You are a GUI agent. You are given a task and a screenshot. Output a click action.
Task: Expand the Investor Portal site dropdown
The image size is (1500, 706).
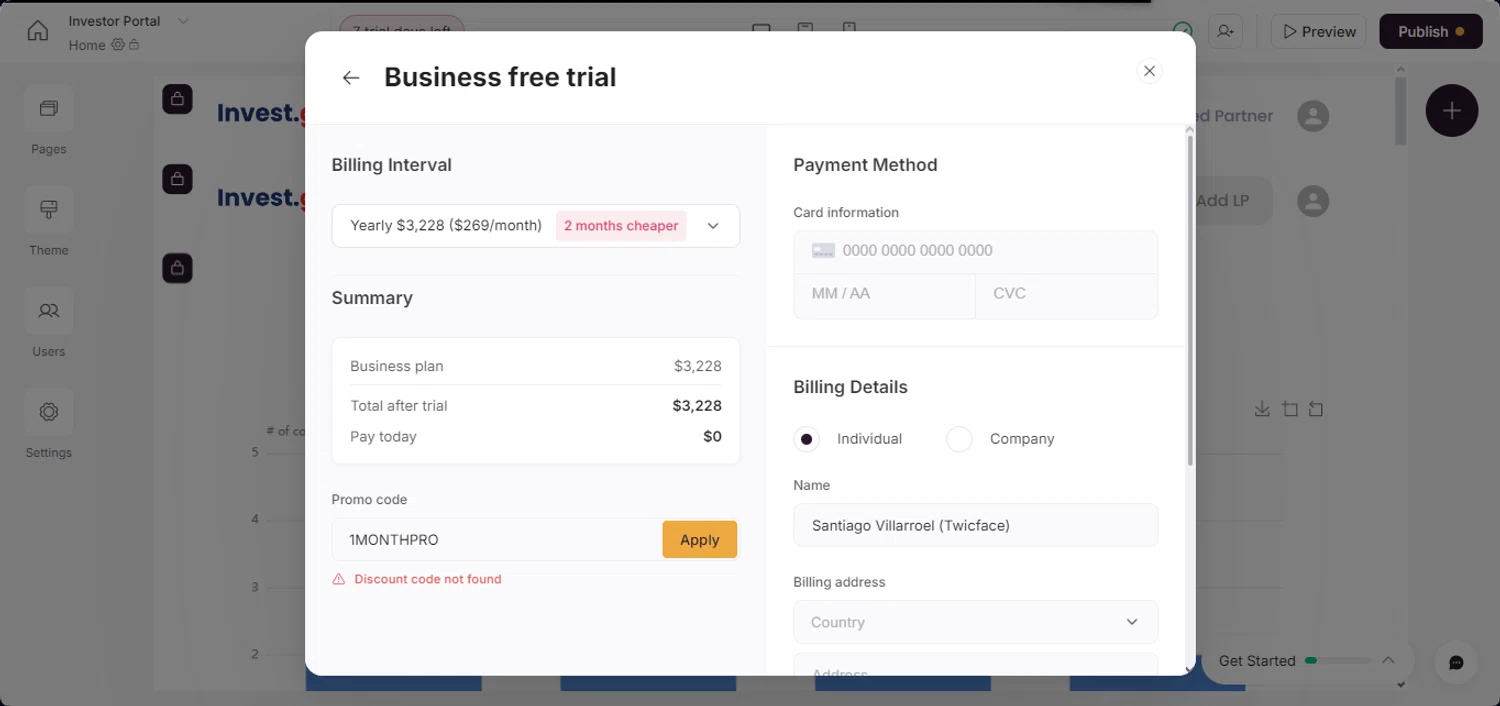click(183, 21)
